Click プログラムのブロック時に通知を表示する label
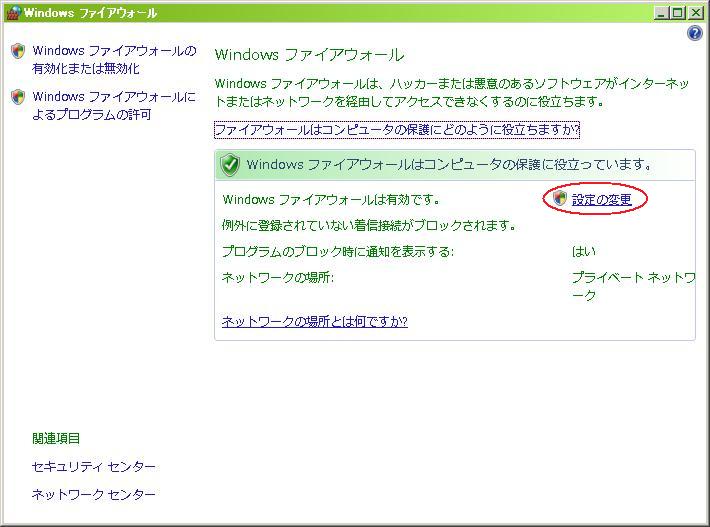This screenshot has height=527, width=710. coord(338,251)
